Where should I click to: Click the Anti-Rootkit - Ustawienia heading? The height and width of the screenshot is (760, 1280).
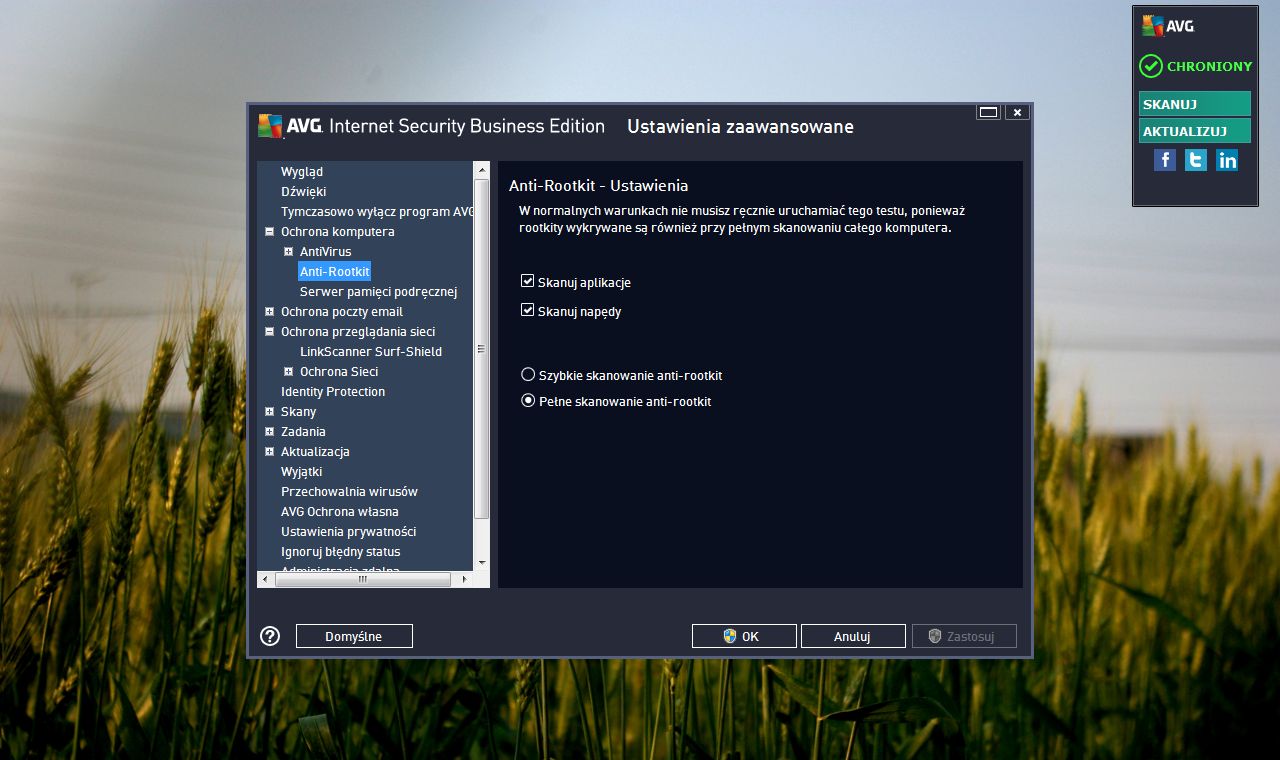(x=598, y=185)
